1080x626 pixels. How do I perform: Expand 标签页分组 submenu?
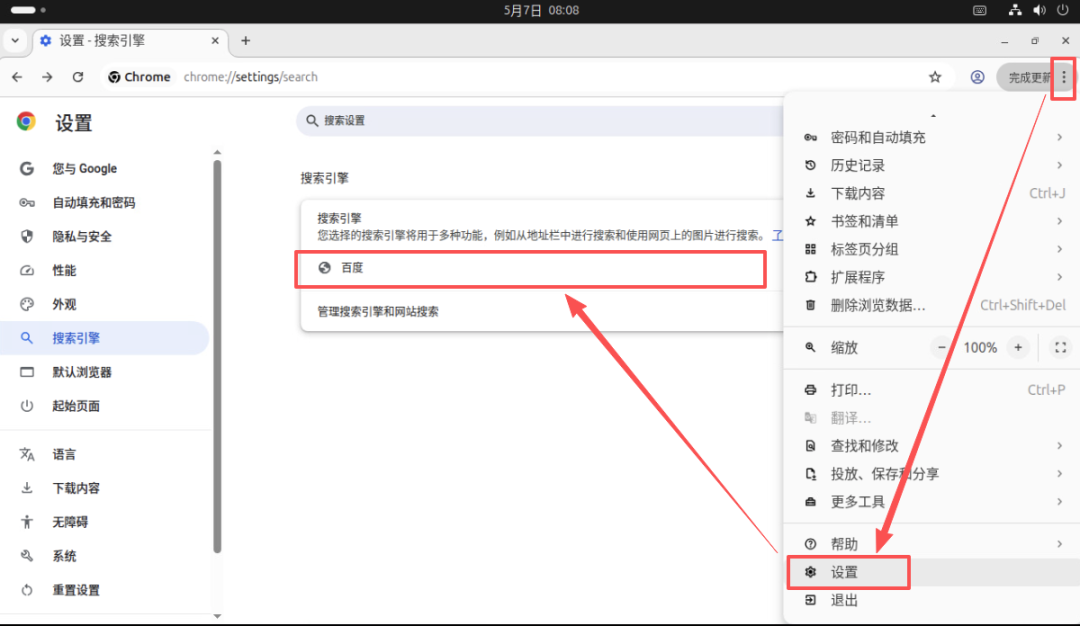coord(933,249)
